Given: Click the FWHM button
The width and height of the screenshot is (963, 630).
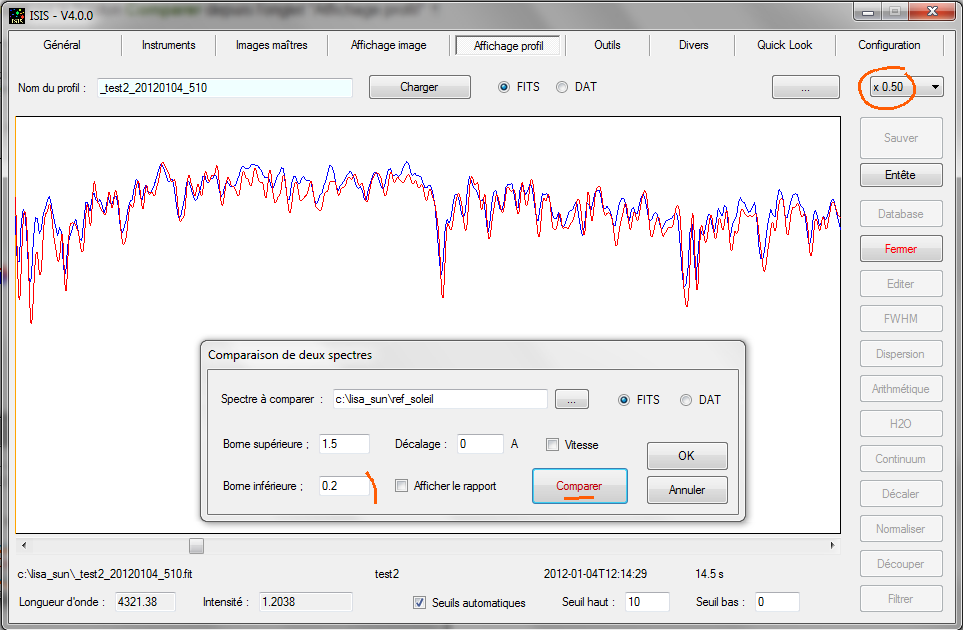Looking at the screenshot, I should click(901, 319).
